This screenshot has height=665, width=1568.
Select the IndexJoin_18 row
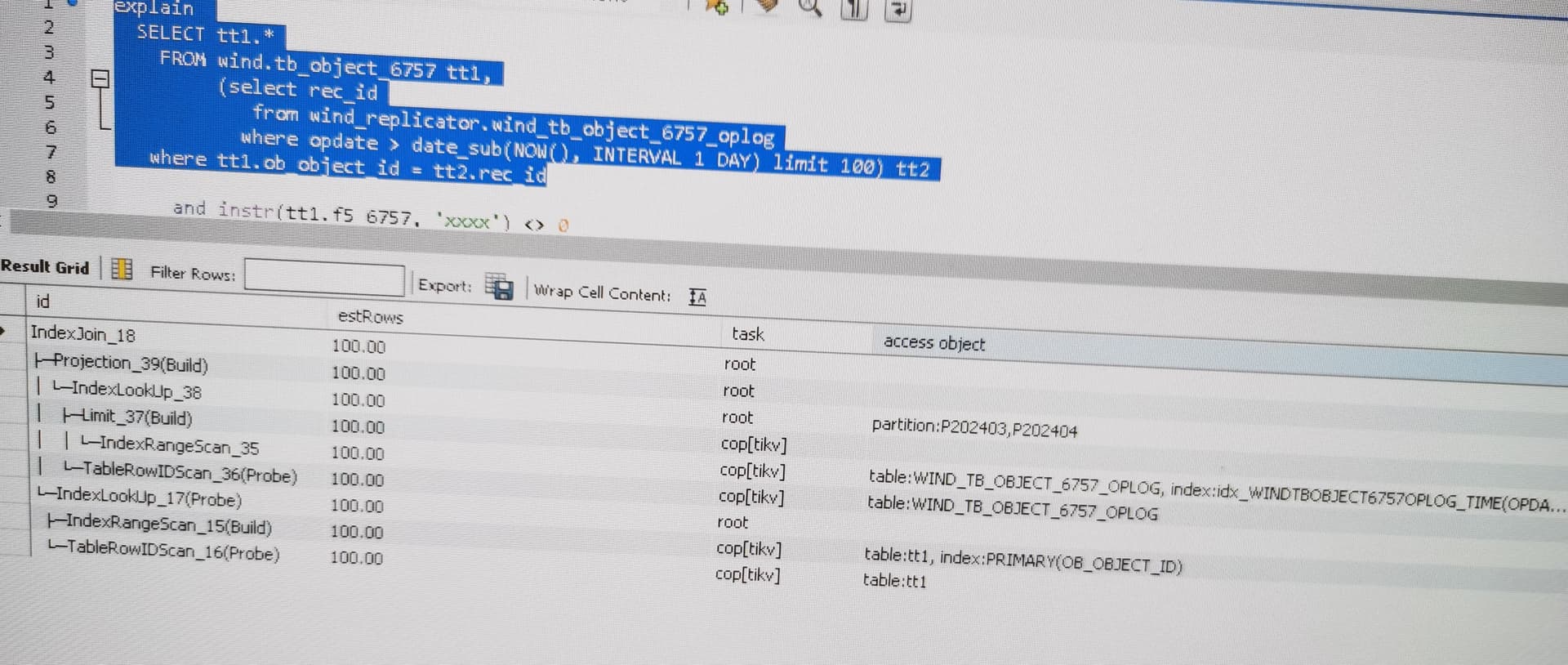coord(82,334)
